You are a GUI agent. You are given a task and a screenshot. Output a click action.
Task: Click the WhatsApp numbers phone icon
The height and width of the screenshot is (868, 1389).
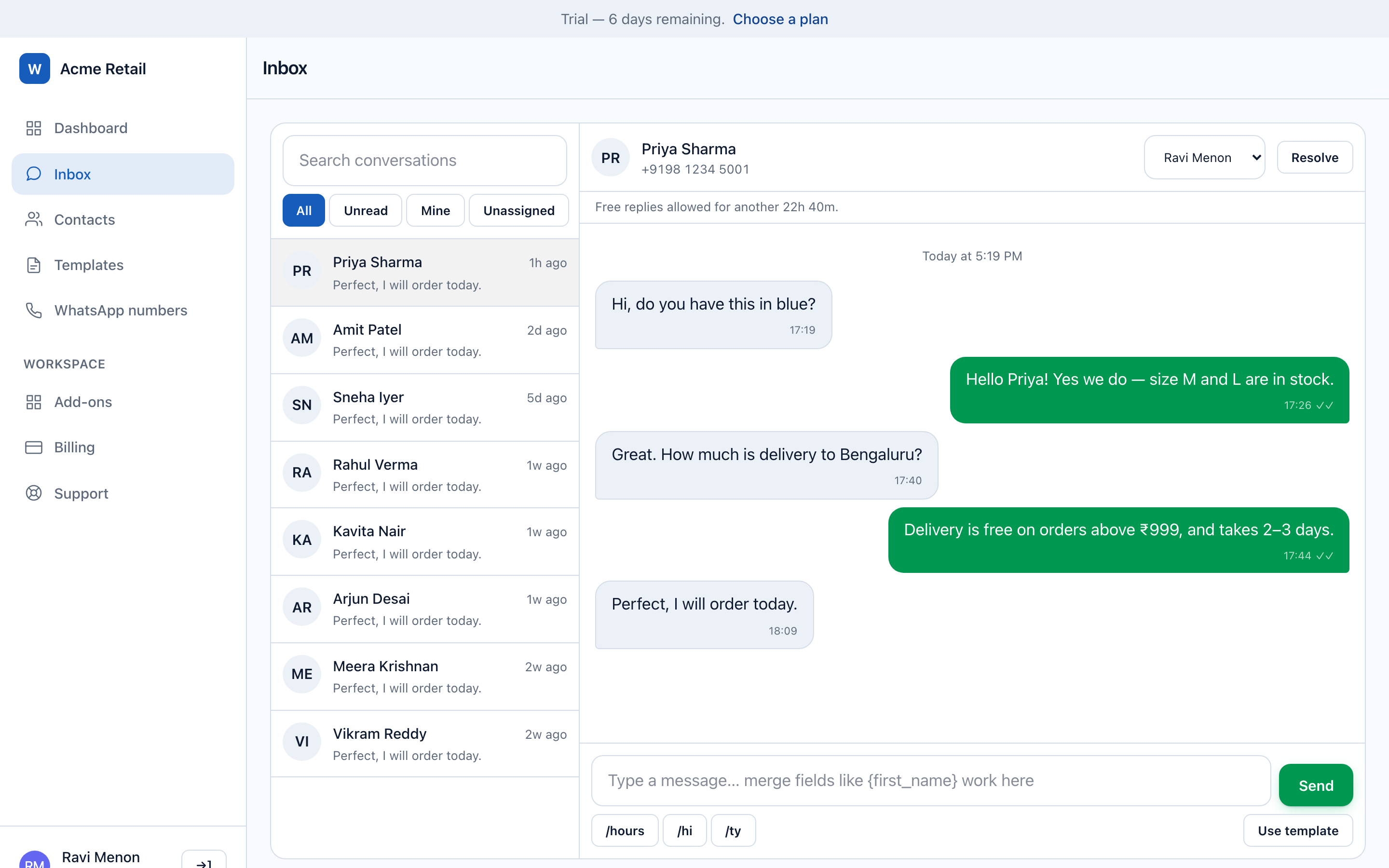pyautogui.click(x=34, y=310)
